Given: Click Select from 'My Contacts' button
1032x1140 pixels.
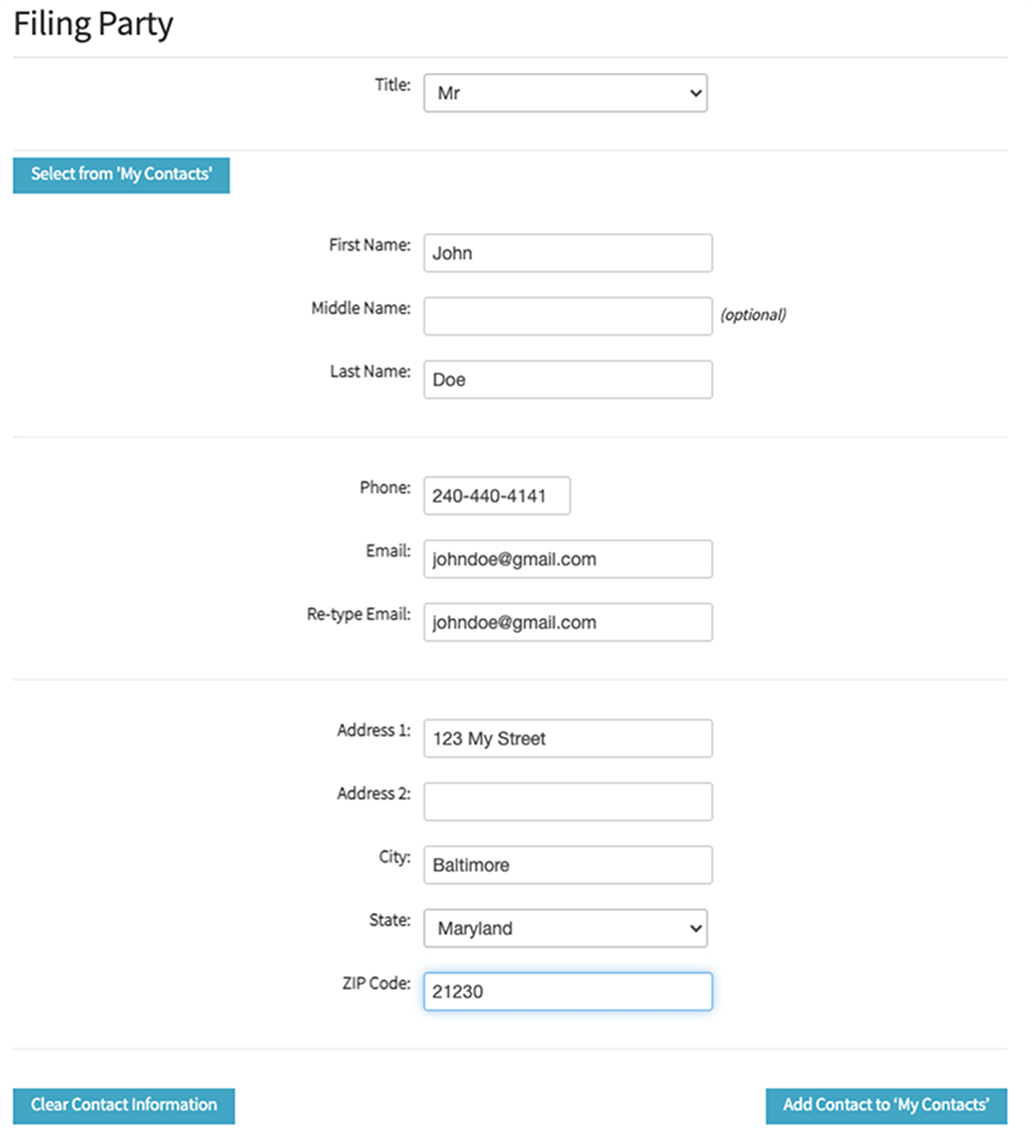Looking at the screenshot, I should (x=121, y=175).
